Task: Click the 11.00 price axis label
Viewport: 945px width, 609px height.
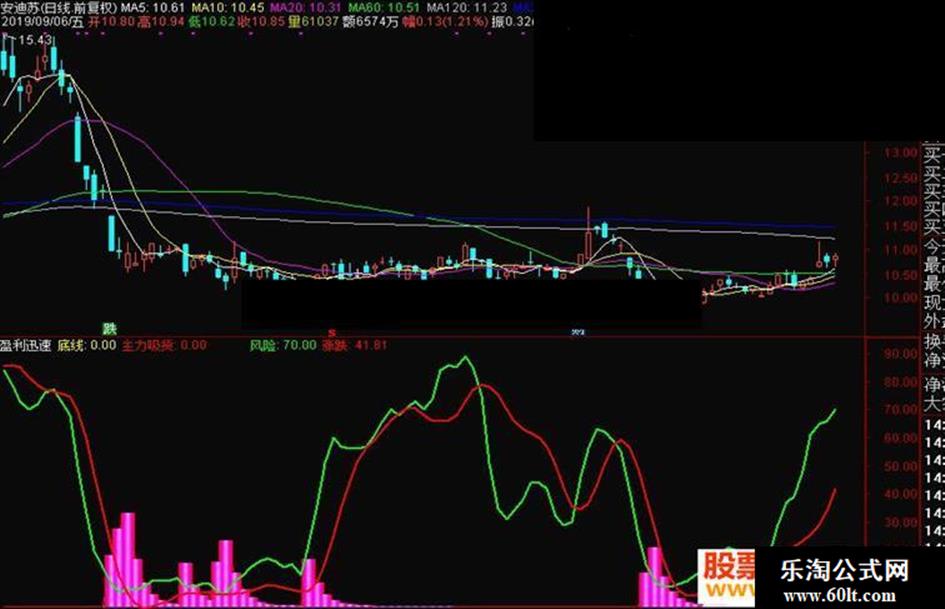Action: [x=901, y=250]
